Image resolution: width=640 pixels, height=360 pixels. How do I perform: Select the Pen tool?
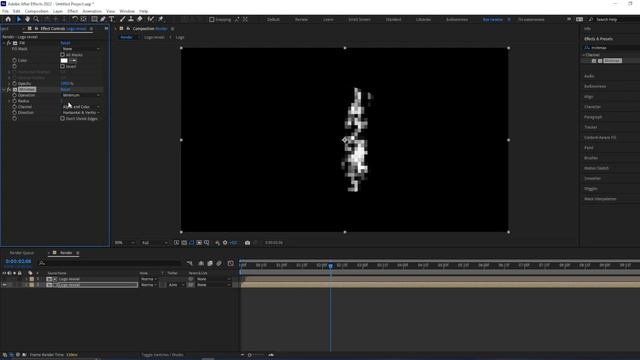(103, 19)
